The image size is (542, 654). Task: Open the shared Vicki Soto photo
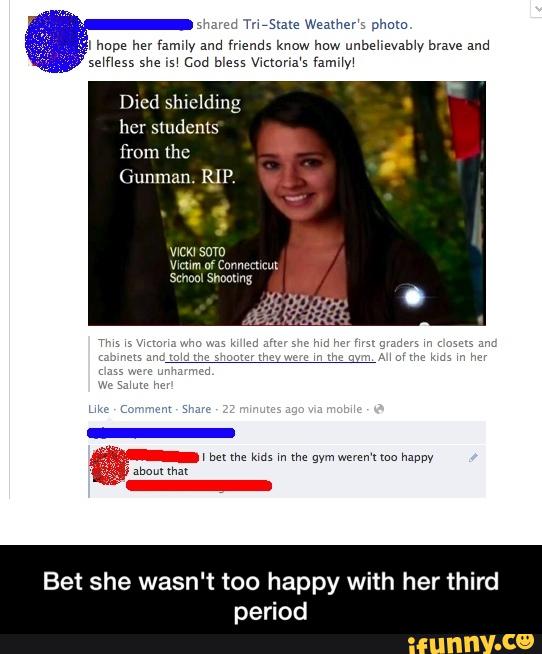pos(287,203)
